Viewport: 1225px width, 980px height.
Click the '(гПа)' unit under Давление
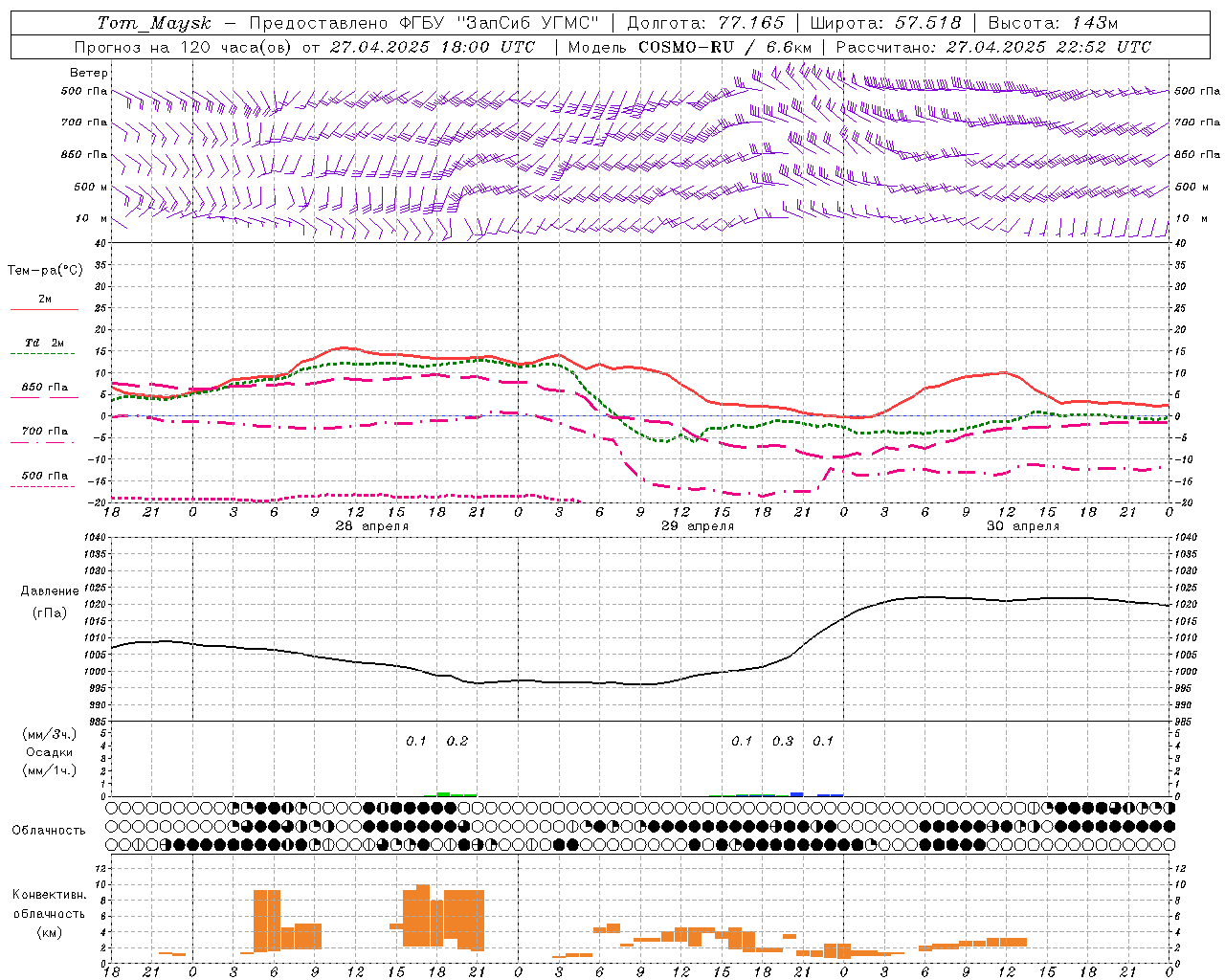[50, 613]
